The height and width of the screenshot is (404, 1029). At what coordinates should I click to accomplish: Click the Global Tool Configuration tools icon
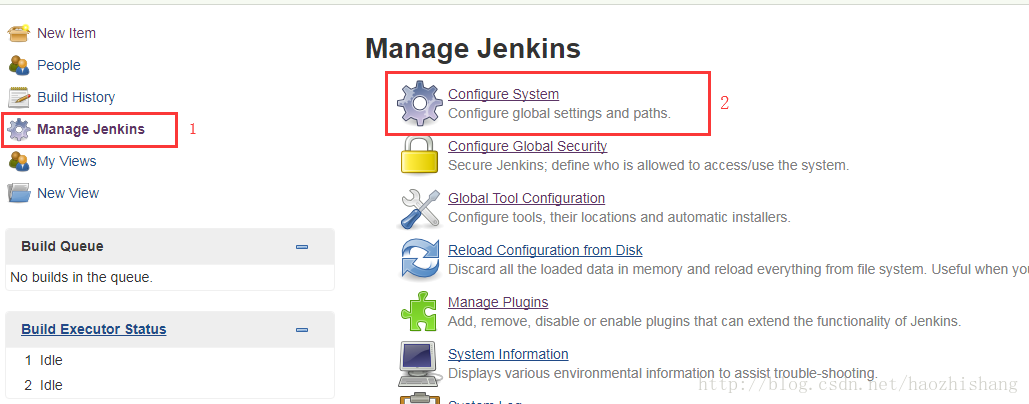click(419, 208)
